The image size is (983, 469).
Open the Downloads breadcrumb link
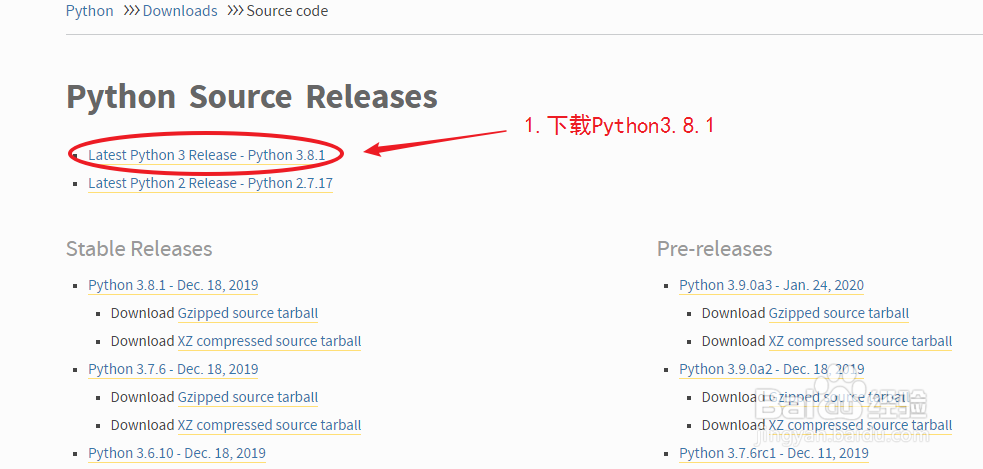pyautogui.click(x=180, y=11)
